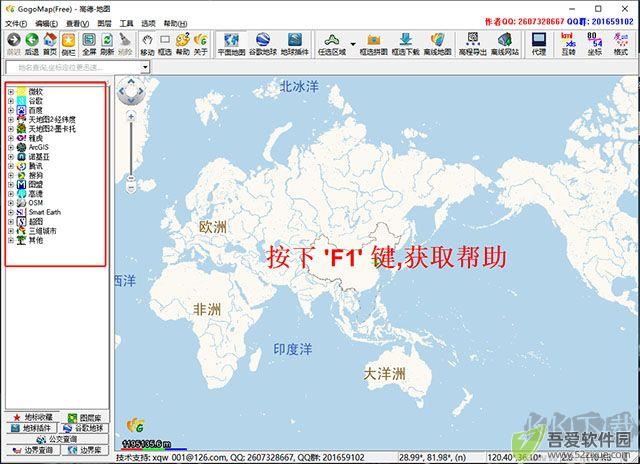Click the 刷新 refresh icon
The height and width of the screenshot is (464, 640).
point(107,44)
